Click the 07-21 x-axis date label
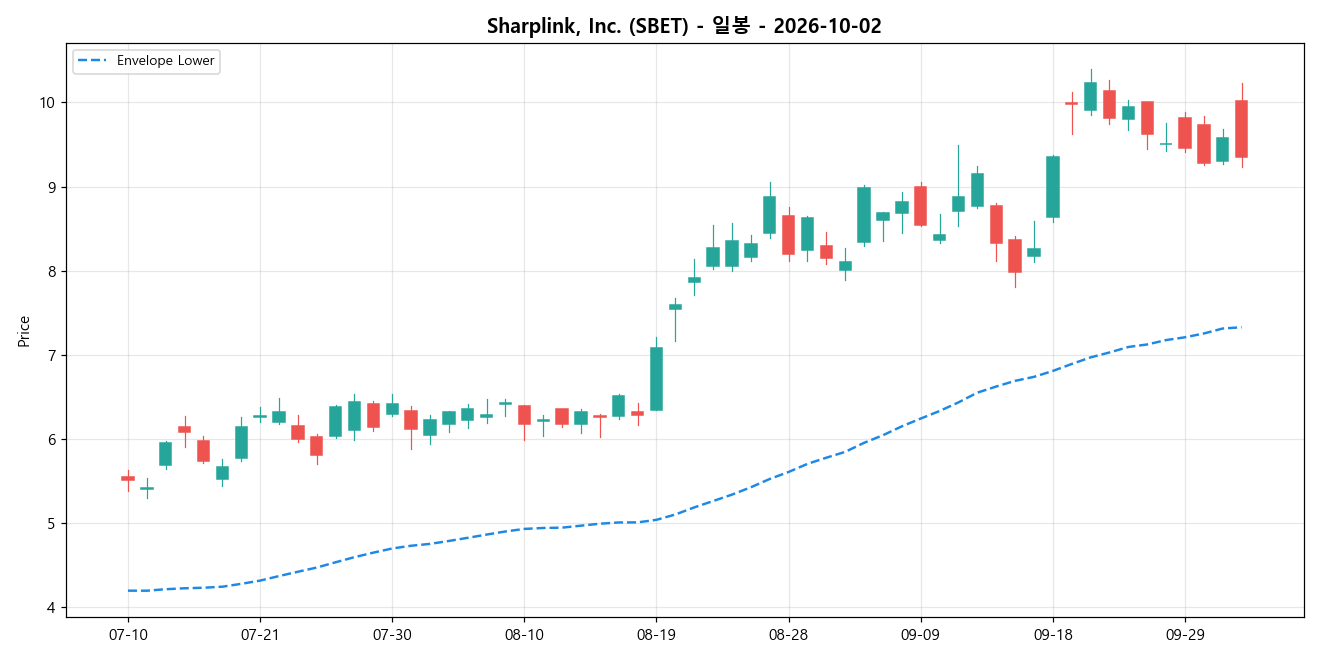 click(260, 635)
